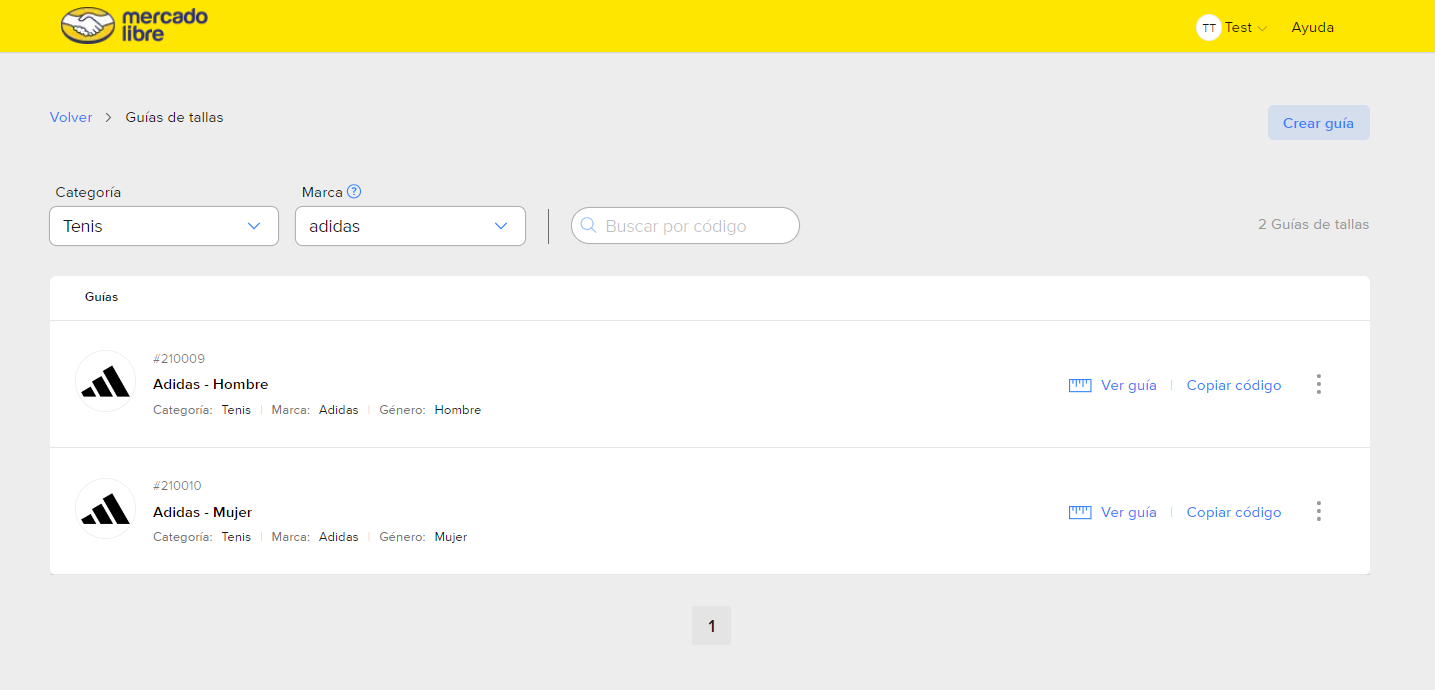Open the Marca help question icon
The width and height of the screenshot is (1435, 690).
pos(354,192)
